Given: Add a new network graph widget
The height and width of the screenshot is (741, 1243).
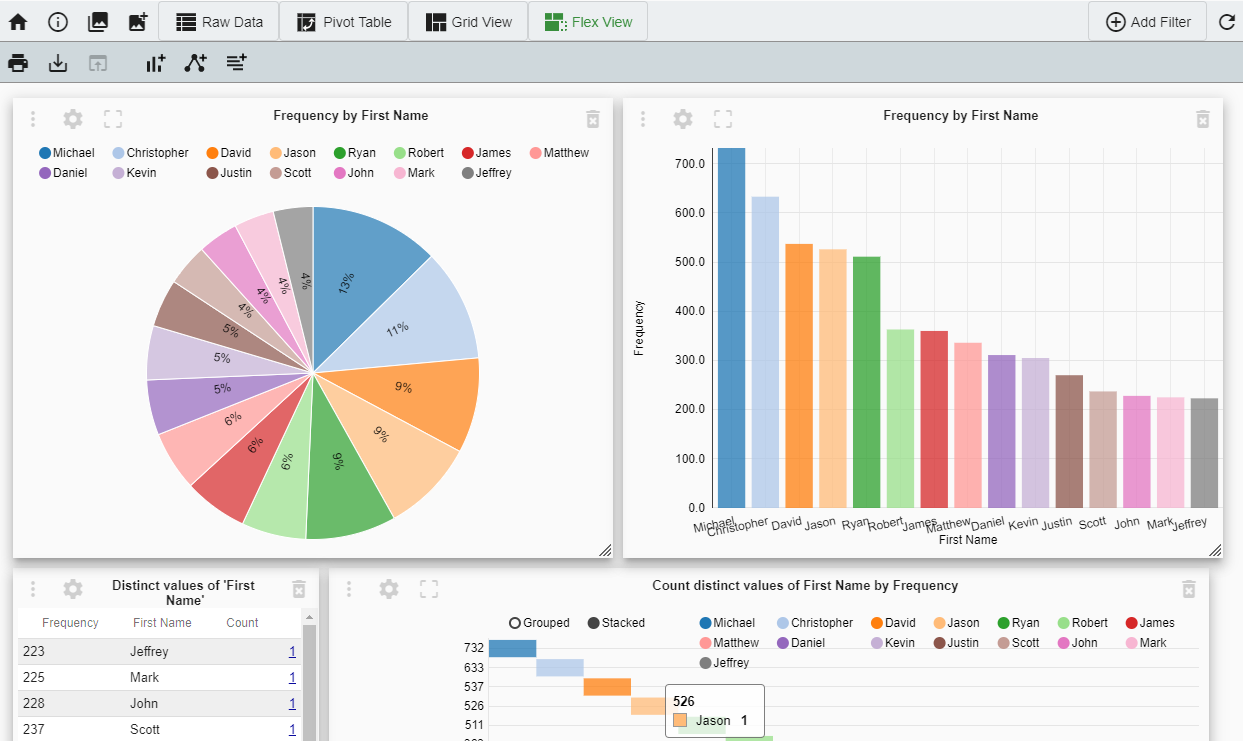Looking at the screenshot, I should coord(196,63).
